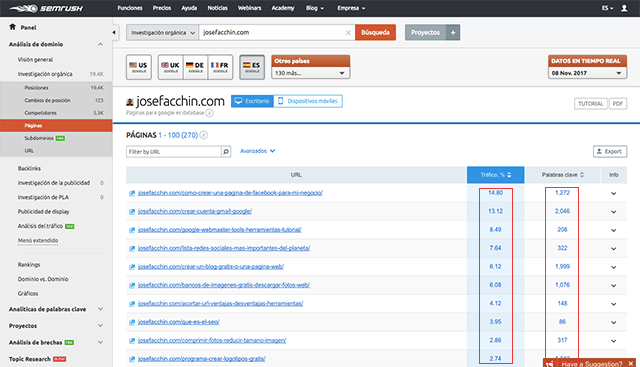Open the external link icon for como-crear-una-pagina-de-facebook row
The image size is (640, 367).
coord(132,194)
